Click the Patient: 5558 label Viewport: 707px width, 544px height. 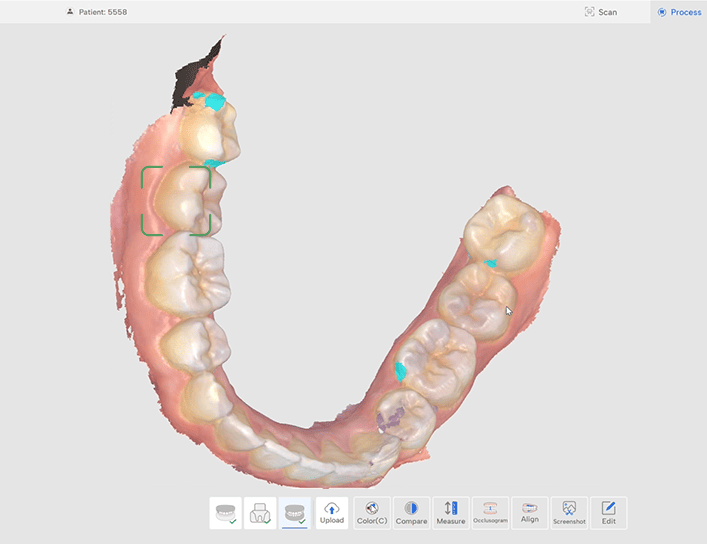tap(103, 12)
